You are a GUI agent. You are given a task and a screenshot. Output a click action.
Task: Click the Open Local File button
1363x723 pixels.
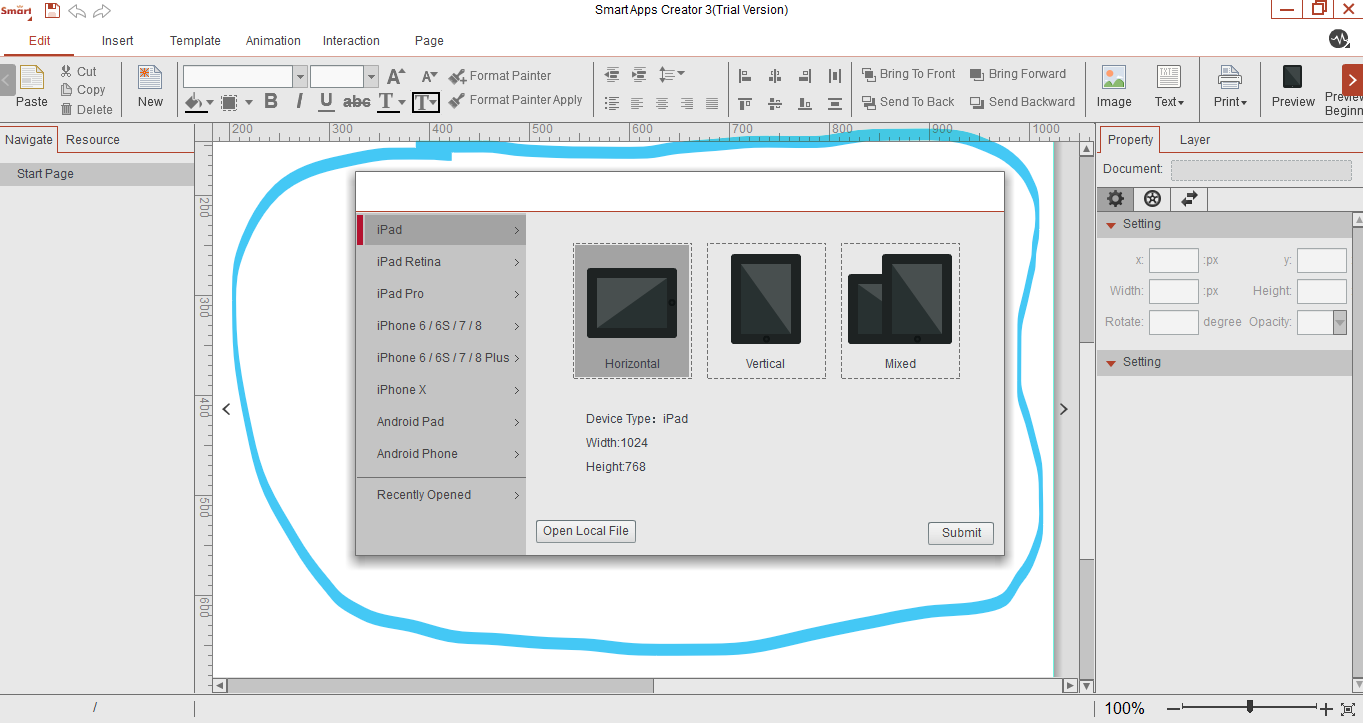click(586, 531)
